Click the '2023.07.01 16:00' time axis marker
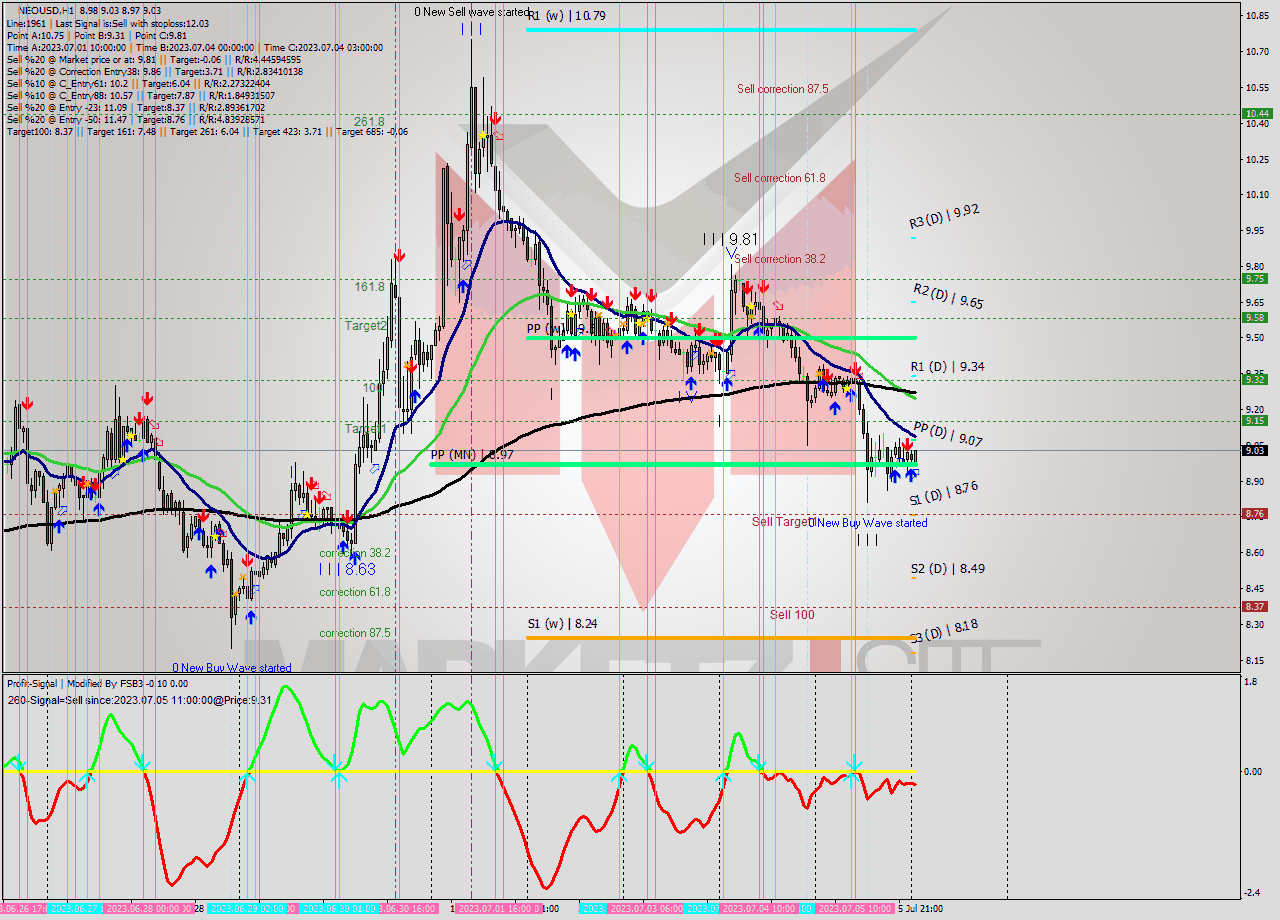The image size is (1280, 920). (498, 909)
